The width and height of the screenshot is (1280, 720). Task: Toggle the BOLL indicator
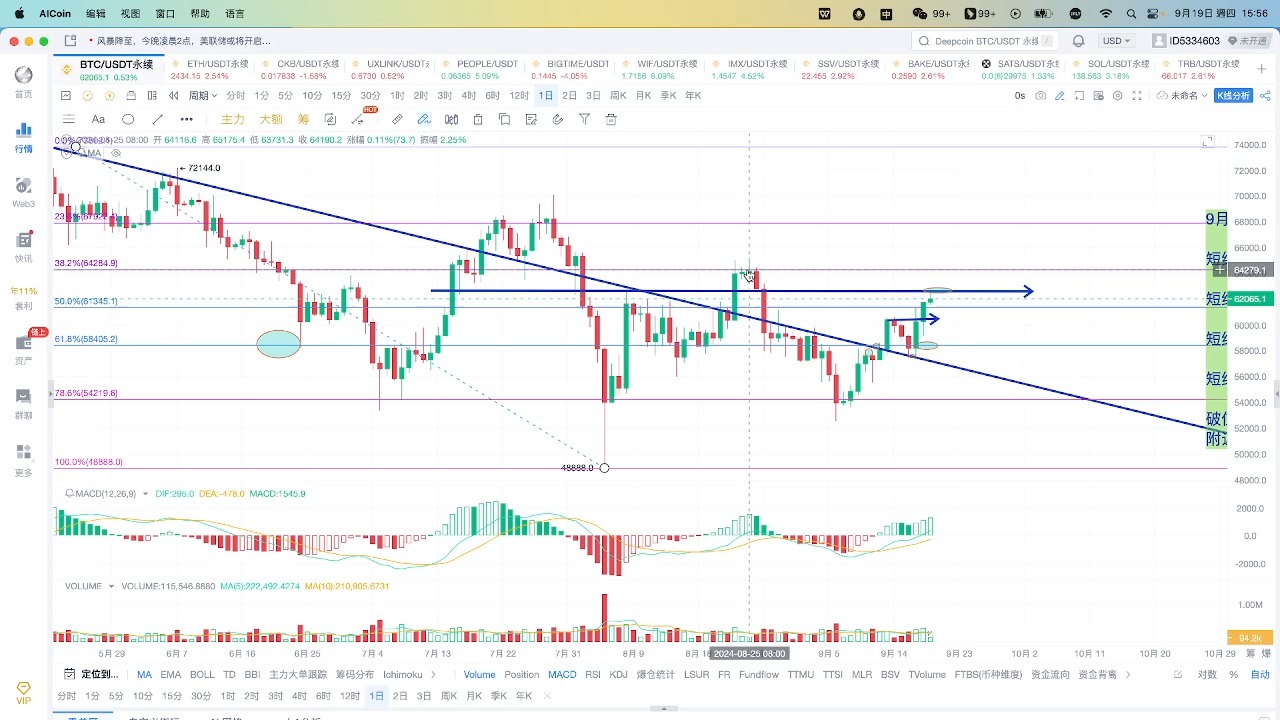pyautogui.click(x=202, y=675)
